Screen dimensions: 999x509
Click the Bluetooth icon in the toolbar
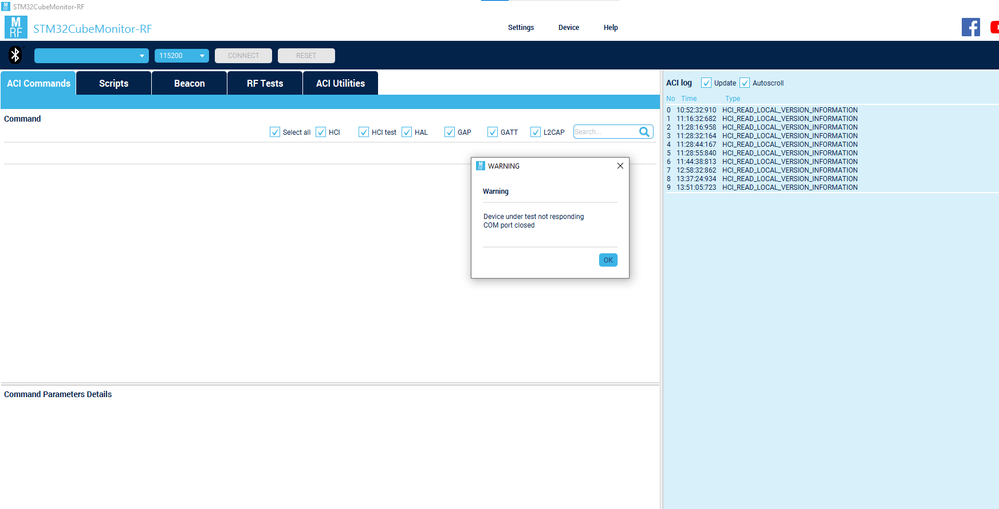(x=15, y=55)
